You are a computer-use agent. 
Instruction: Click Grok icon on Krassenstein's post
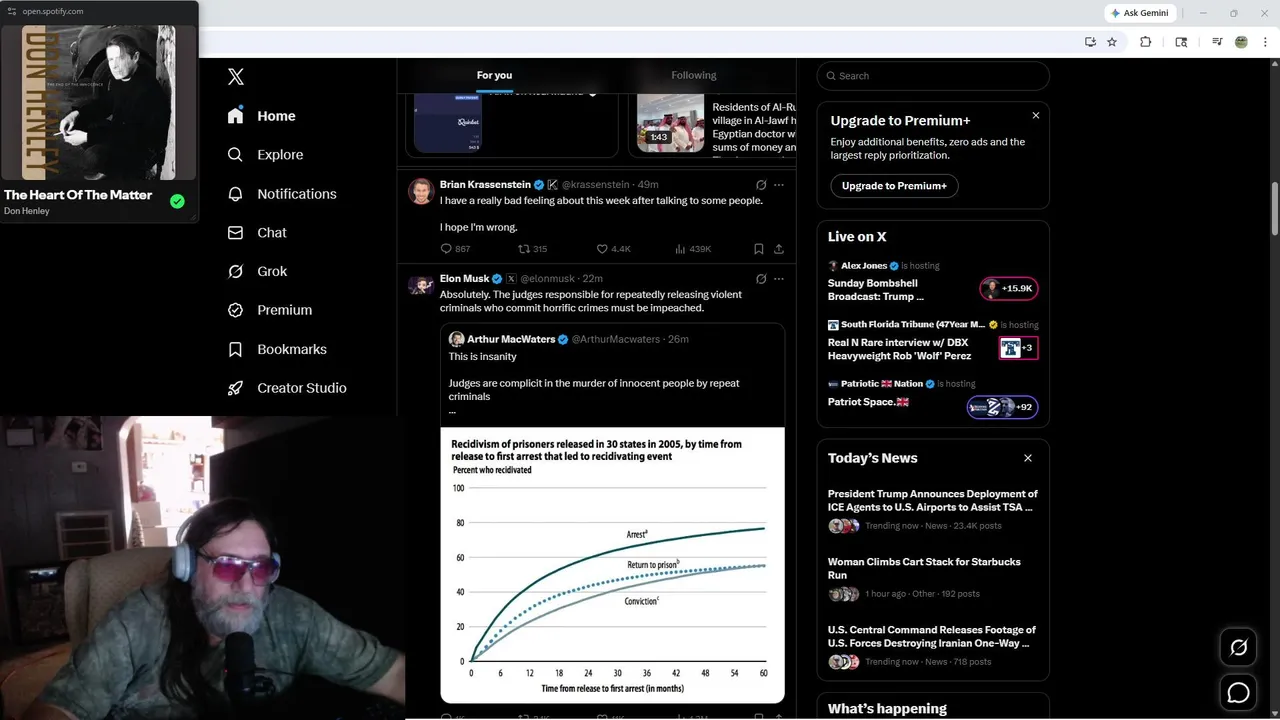point(761,185)
